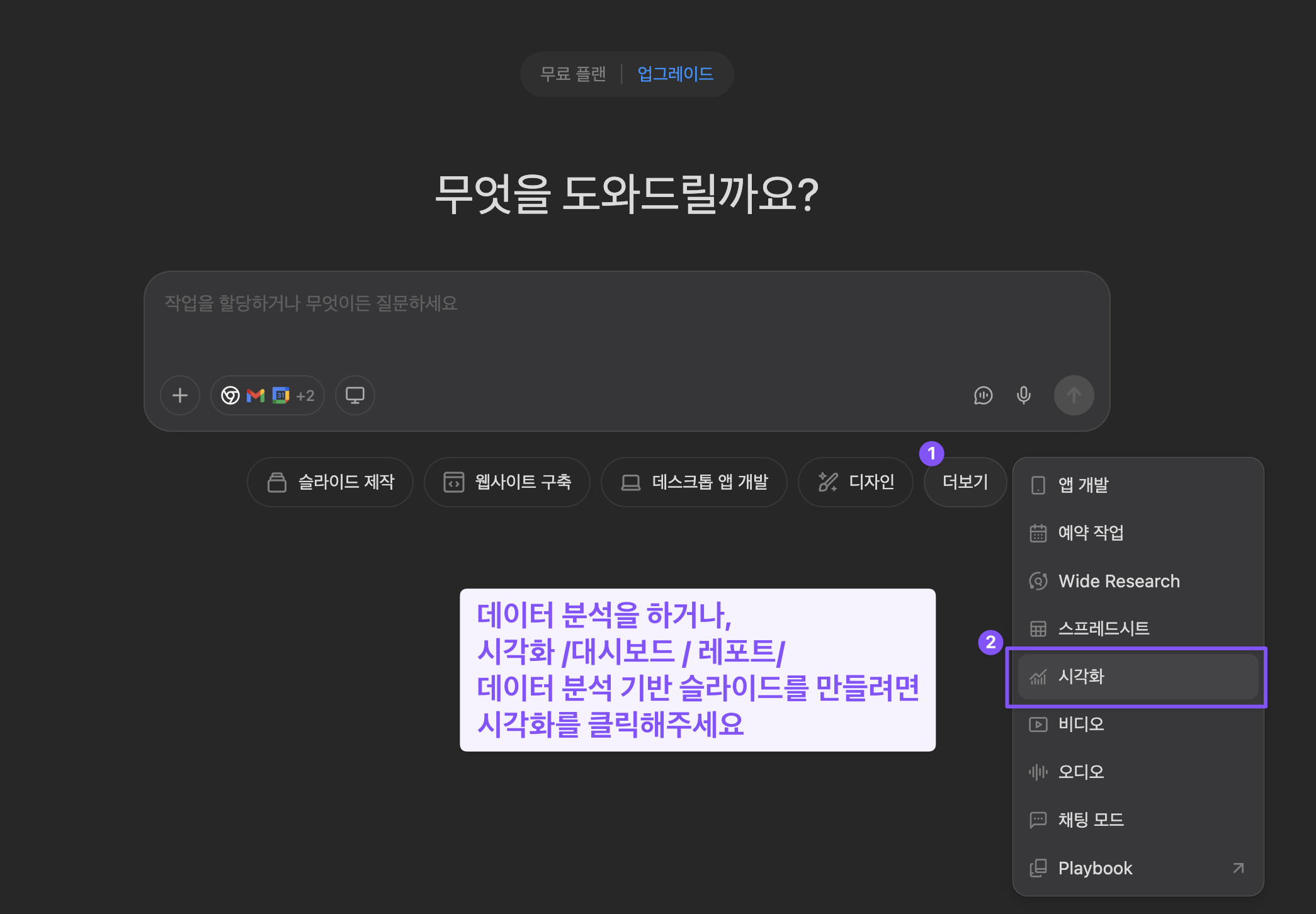Click the screen/monitor icon next to connectors

[355, 395]
